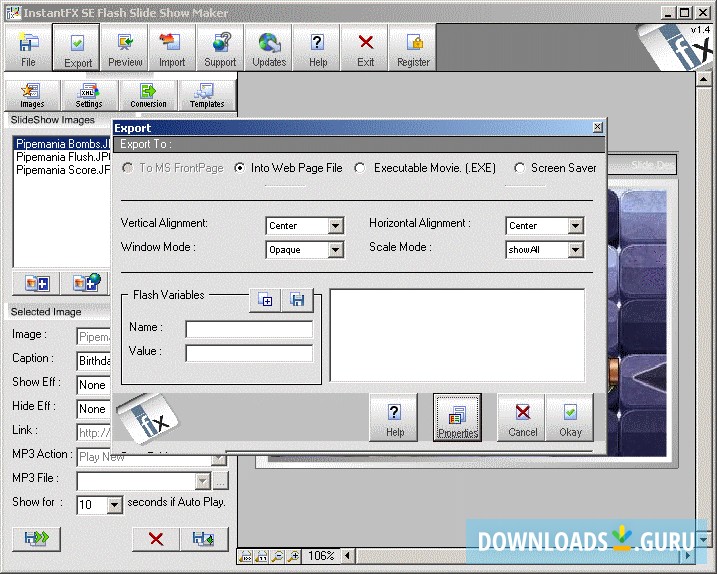The image size is (717, 574).
Task: Cancel the Export dialog
Action: point(522,417)
